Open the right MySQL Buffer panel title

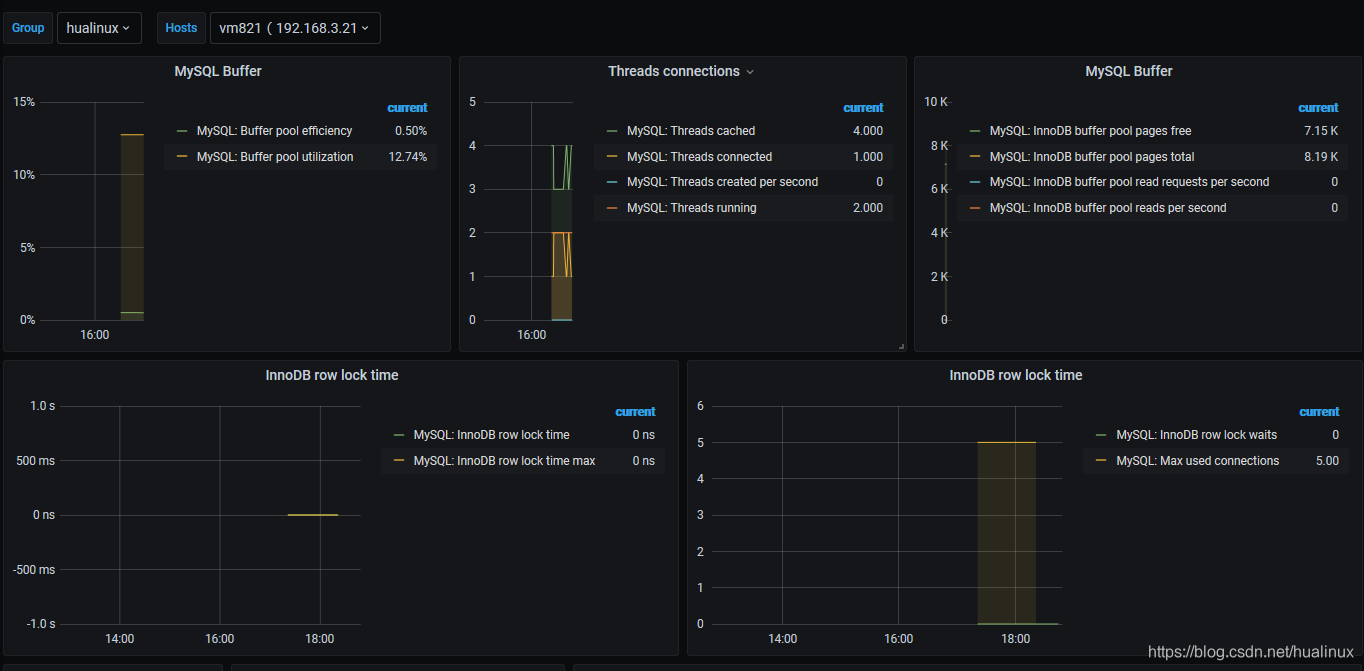tap(1129, 71)
